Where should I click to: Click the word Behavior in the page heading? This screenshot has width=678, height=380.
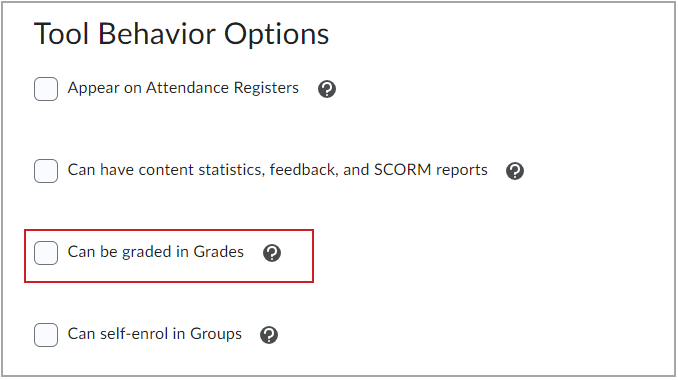pyautogui.click(x=157, y=34)
